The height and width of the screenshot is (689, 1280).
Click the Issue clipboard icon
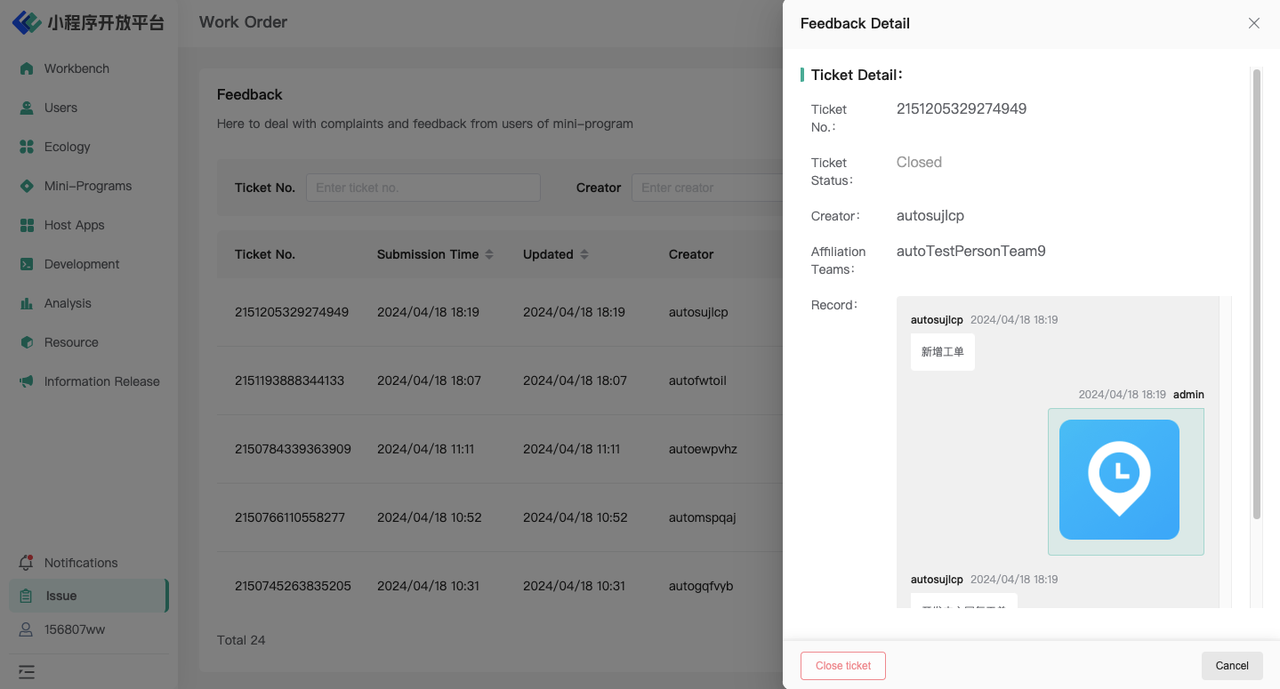[27, 596]
